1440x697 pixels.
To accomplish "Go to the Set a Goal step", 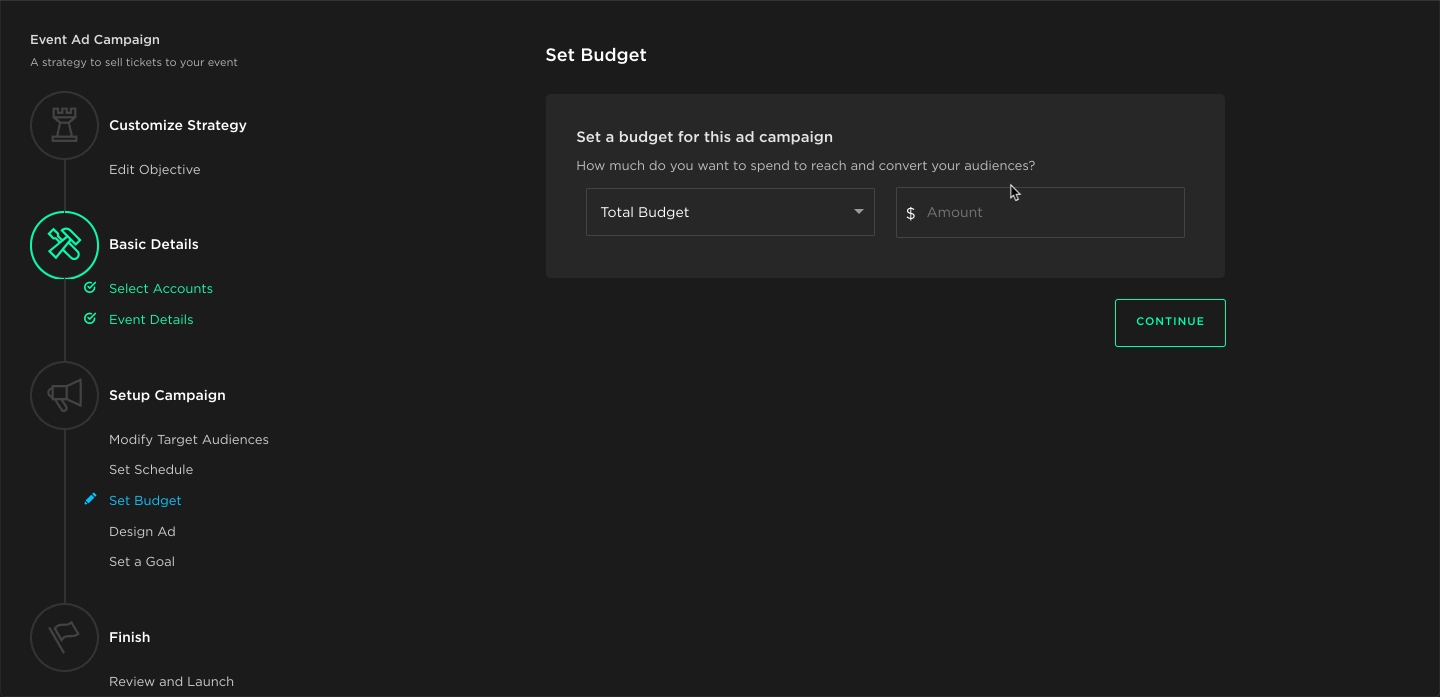I will click(142, 562).
